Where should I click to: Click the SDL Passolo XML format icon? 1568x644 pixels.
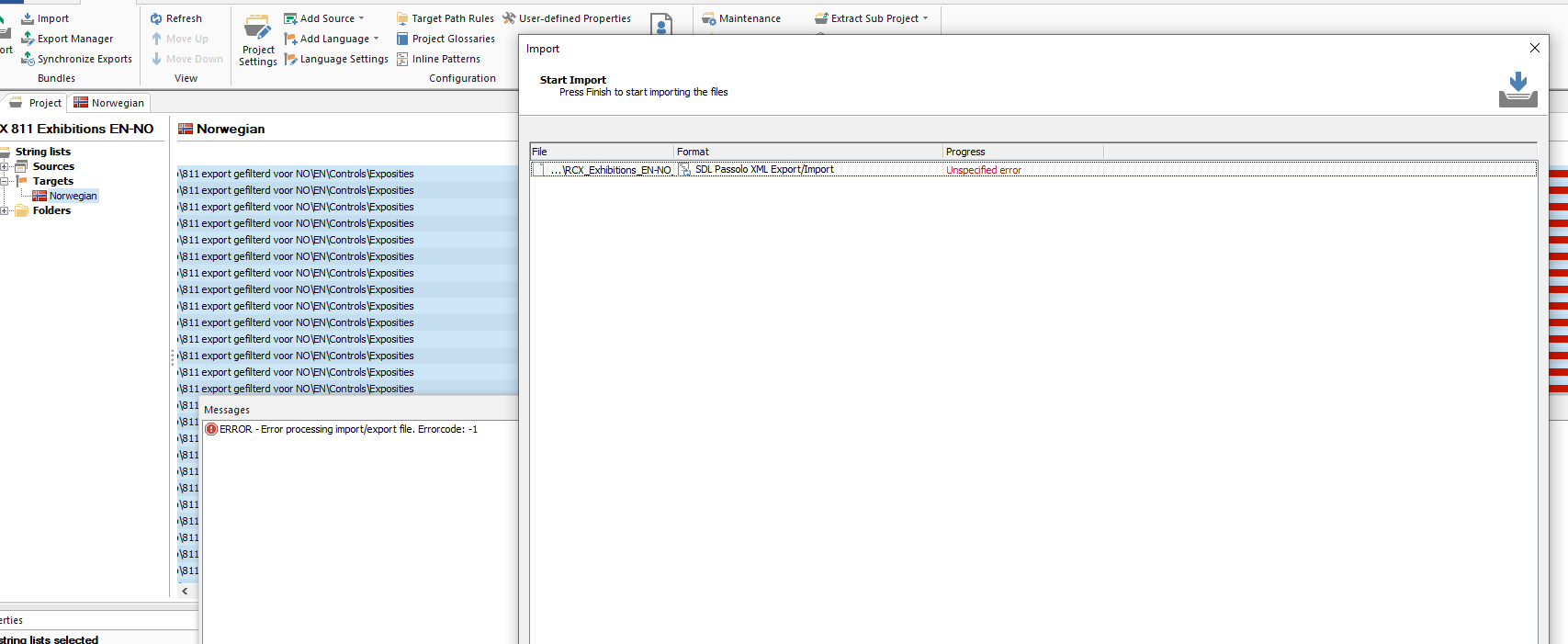685,170
